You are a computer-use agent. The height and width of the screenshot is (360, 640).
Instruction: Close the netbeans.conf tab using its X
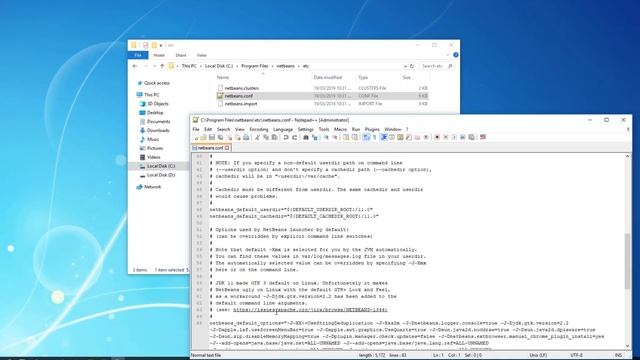click(227, 148)
